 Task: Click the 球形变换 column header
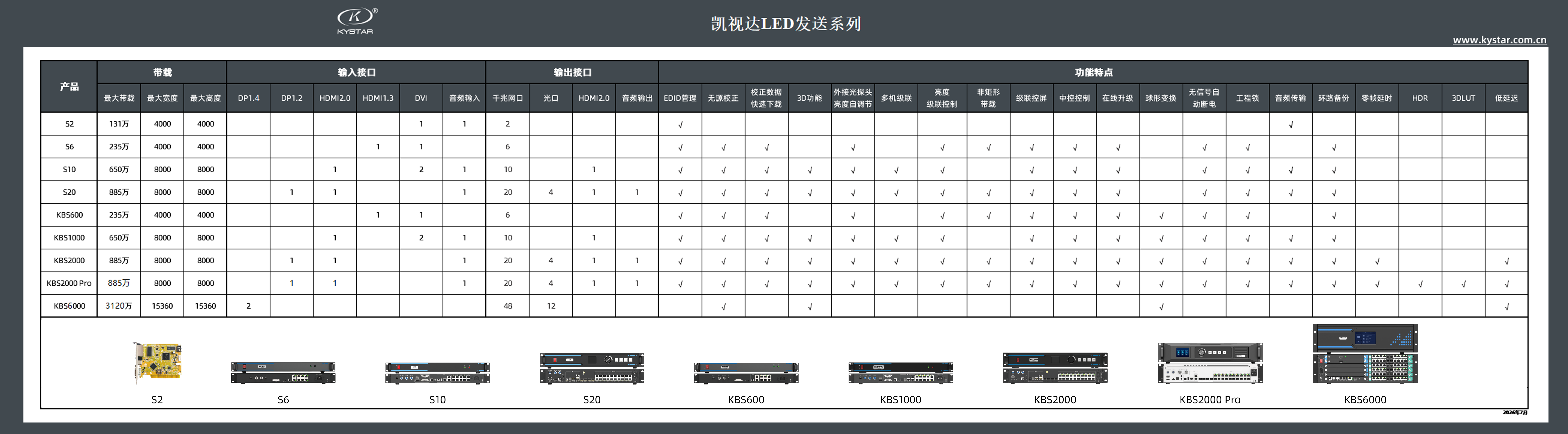click(x=1161, y=98)
